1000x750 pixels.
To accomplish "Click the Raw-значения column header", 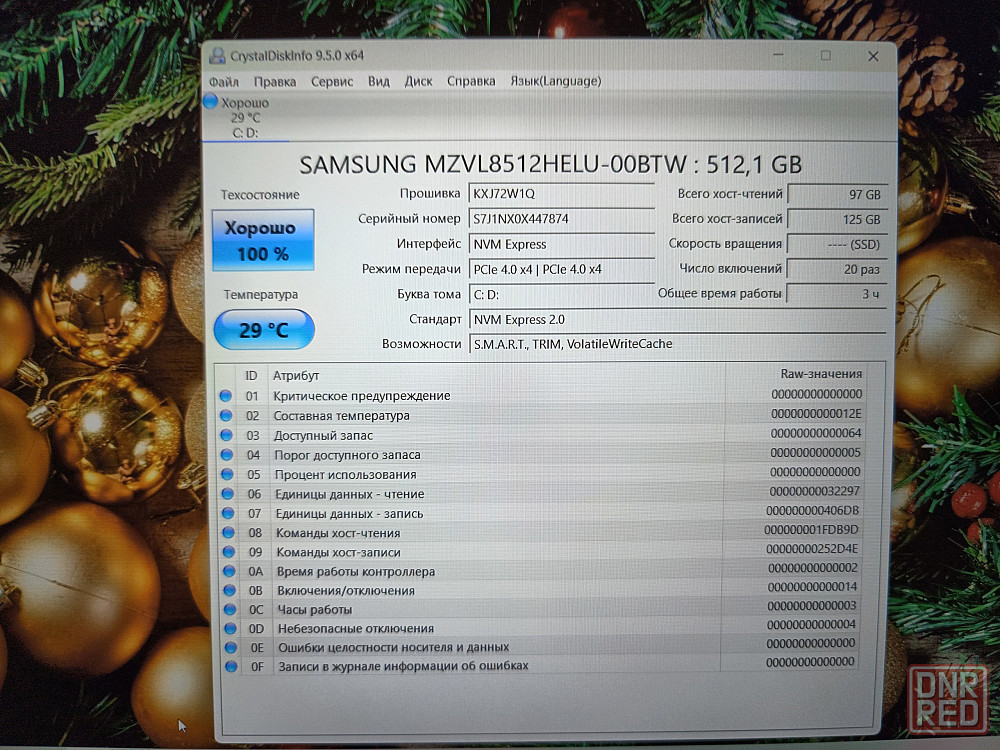I will tap(821, 374).
